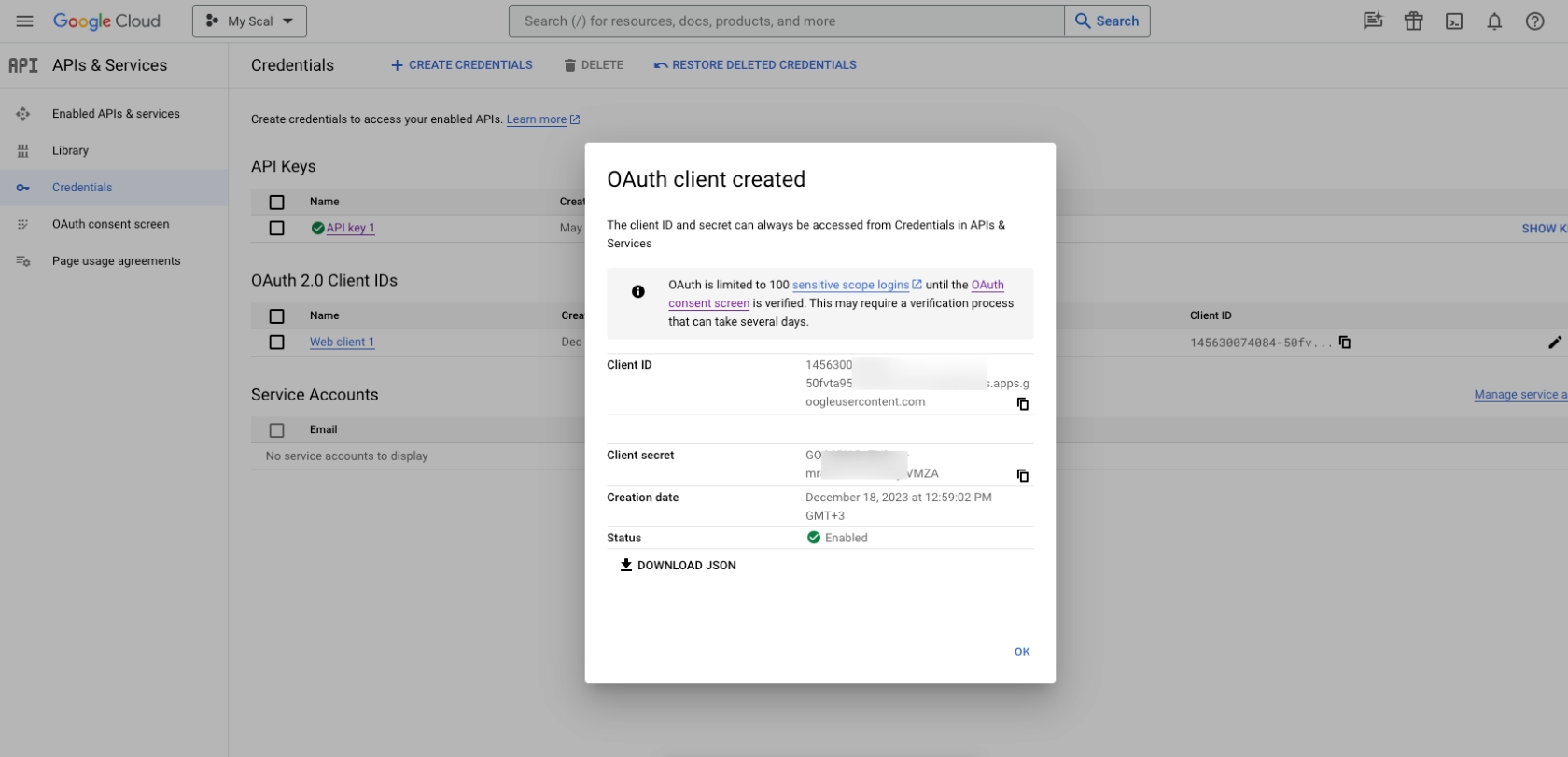1568x757 pixels.
Task: Copy the Client secret value
Action: click(x=1022, y=476)
